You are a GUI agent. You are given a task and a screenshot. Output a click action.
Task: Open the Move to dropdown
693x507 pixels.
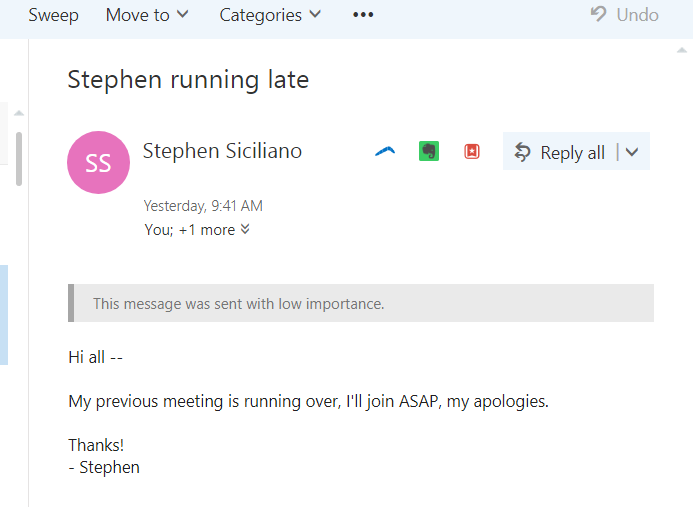pyautogui.click(x=147, y=15)
